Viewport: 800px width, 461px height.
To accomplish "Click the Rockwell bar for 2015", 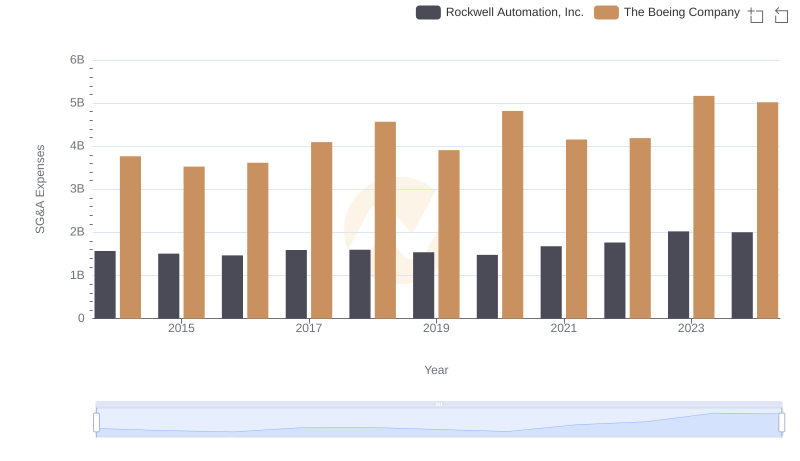I will [x=168, y=286].
